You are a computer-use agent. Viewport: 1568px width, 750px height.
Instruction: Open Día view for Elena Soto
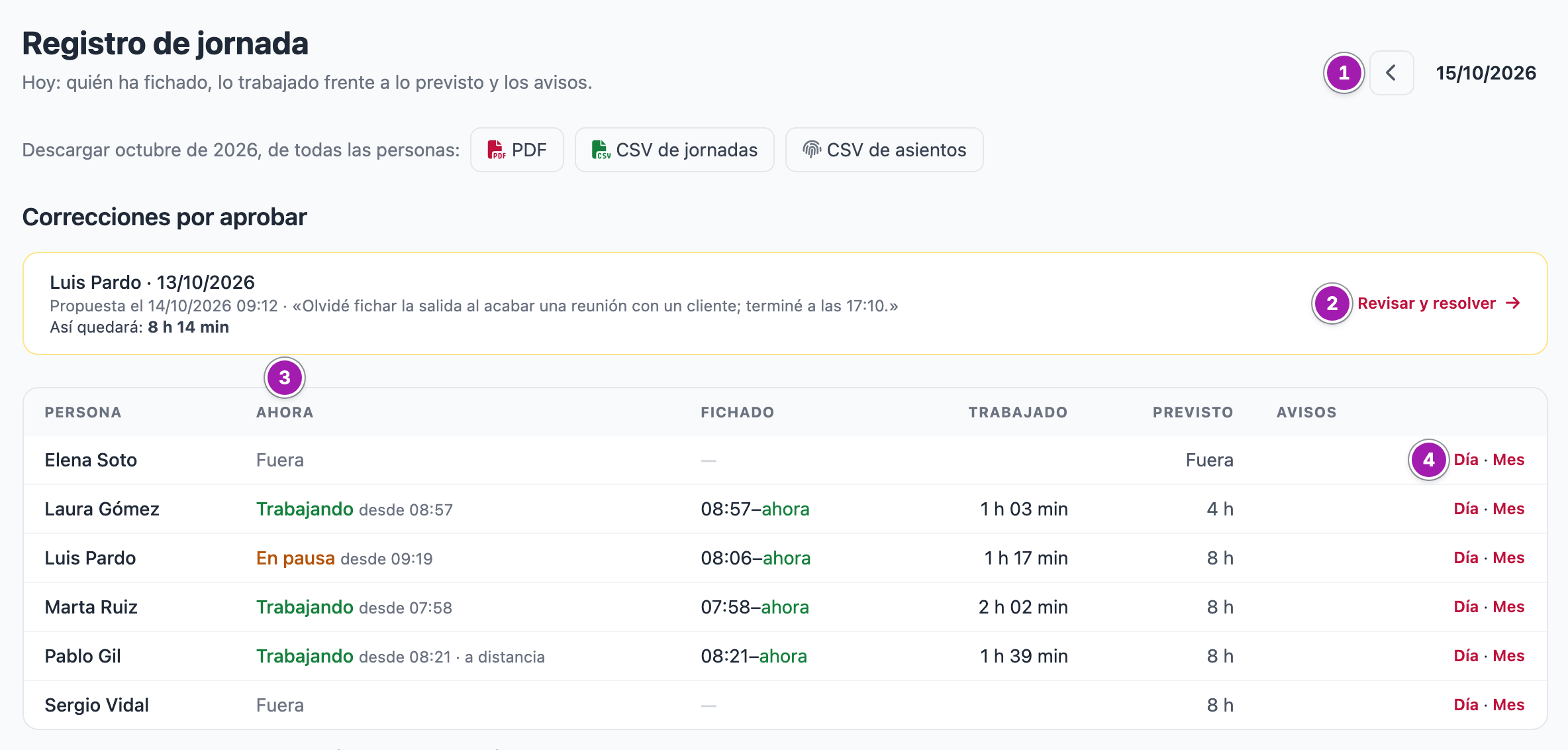point(1466,460)
